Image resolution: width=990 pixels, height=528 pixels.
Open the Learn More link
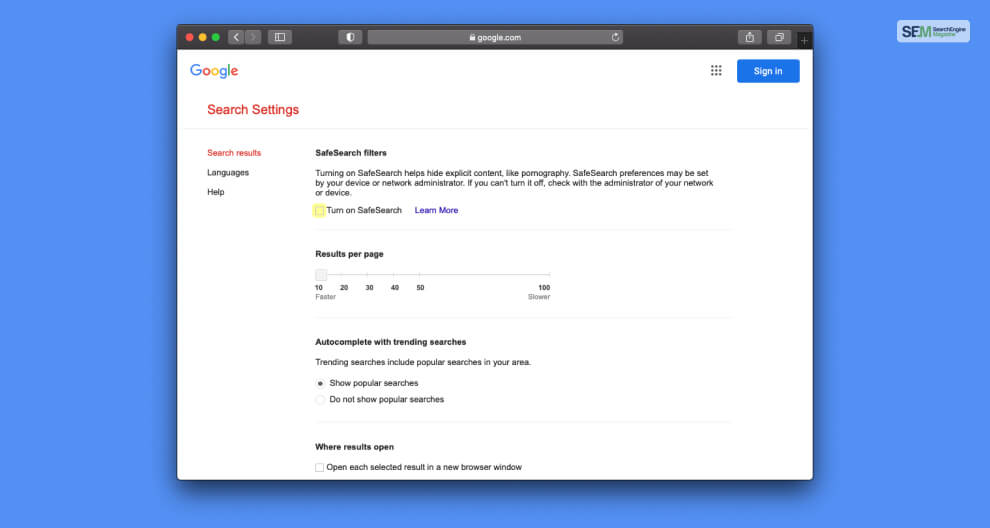pyautogui.click(x=436, y=210)
